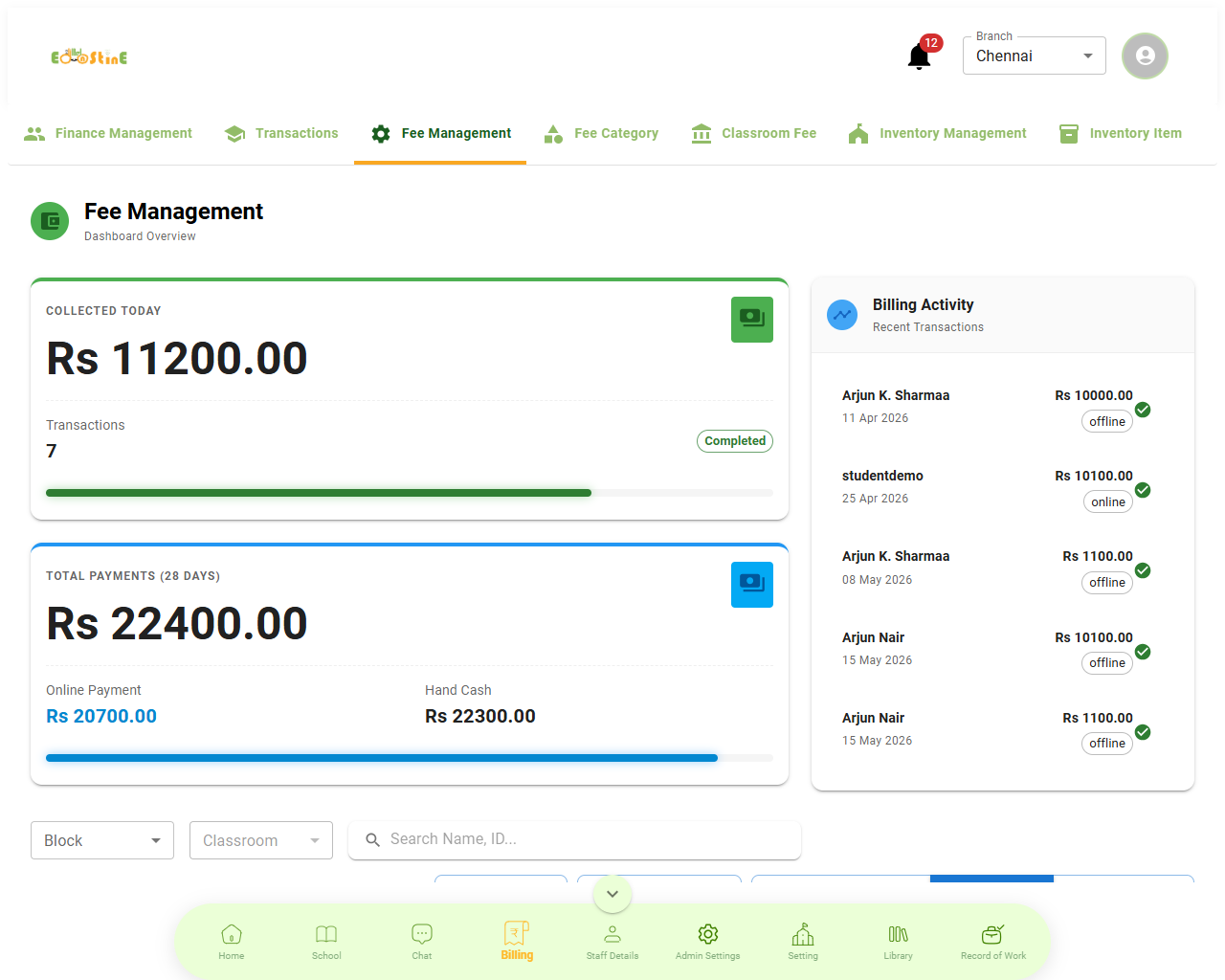Click the Fee Management wallet icon
Screen dimensions: 1225x980
coord(50,221)
